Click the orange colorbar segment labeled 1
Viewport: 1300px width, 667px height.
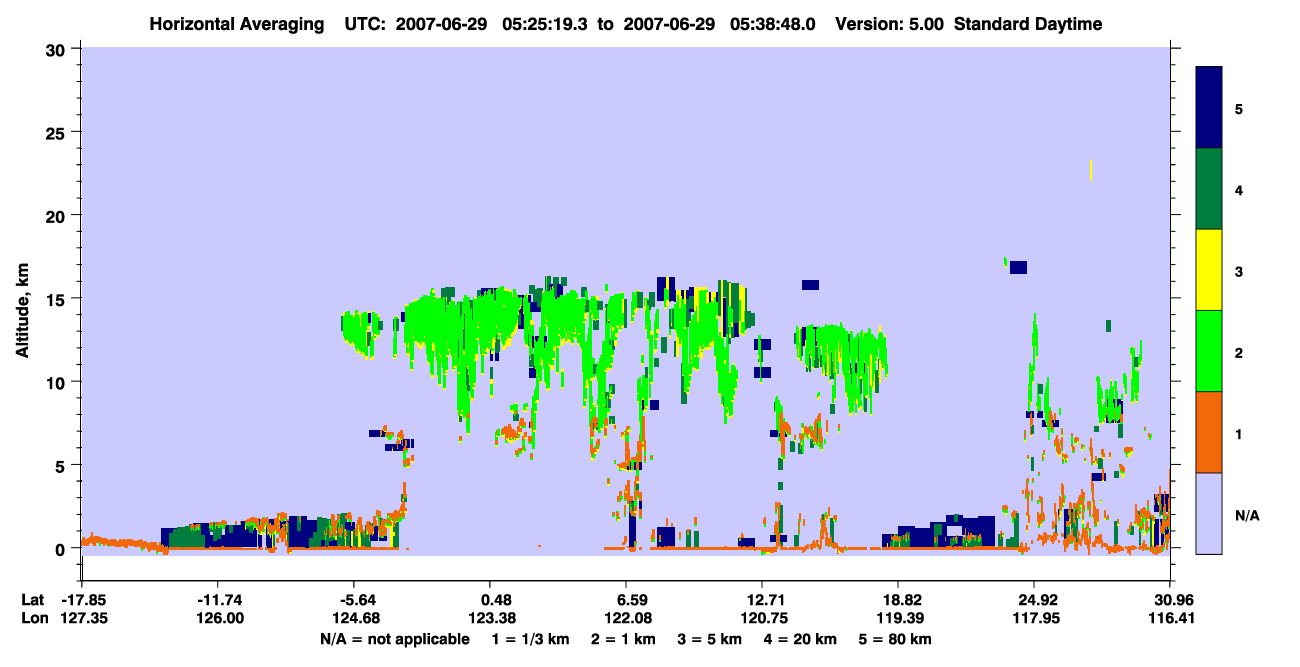coord(1210,432)
